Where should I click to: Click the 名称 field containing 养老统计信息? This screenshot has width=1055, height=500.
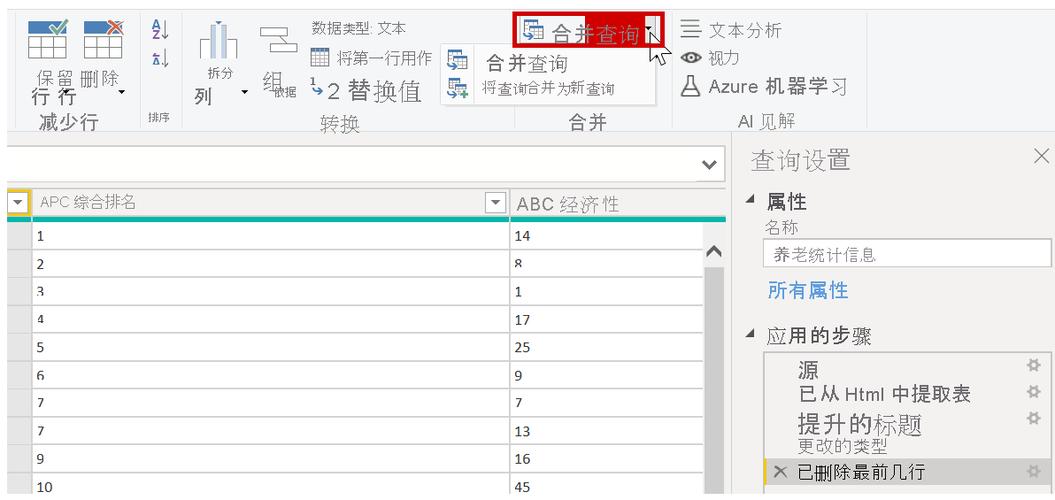point(907,254)
